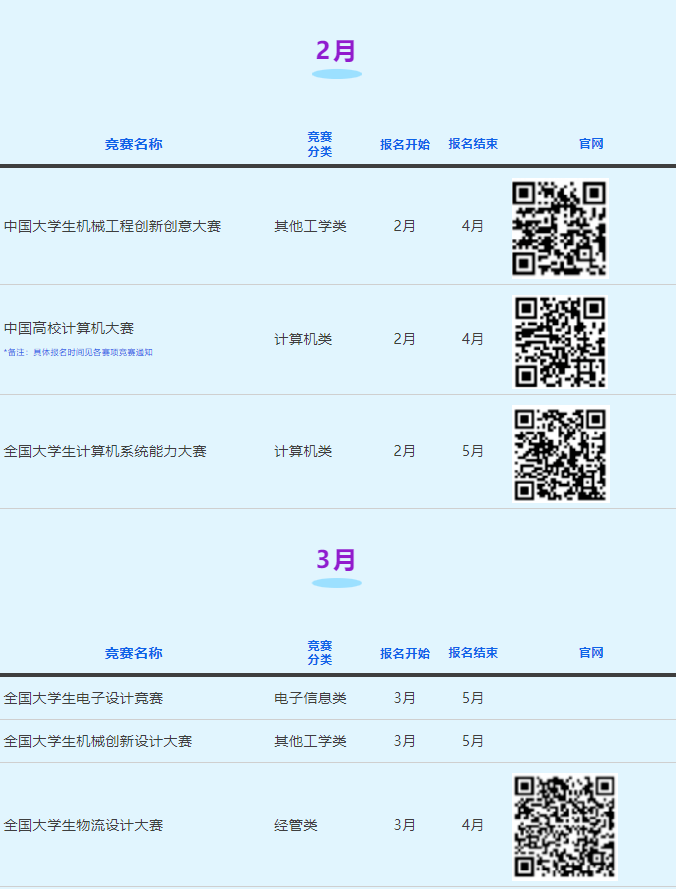The image size is (677, 889).
Task: Open QR code for 全国大学生计算机系统能力大赛
Action: pyautogui.click(x=559, y=453)
